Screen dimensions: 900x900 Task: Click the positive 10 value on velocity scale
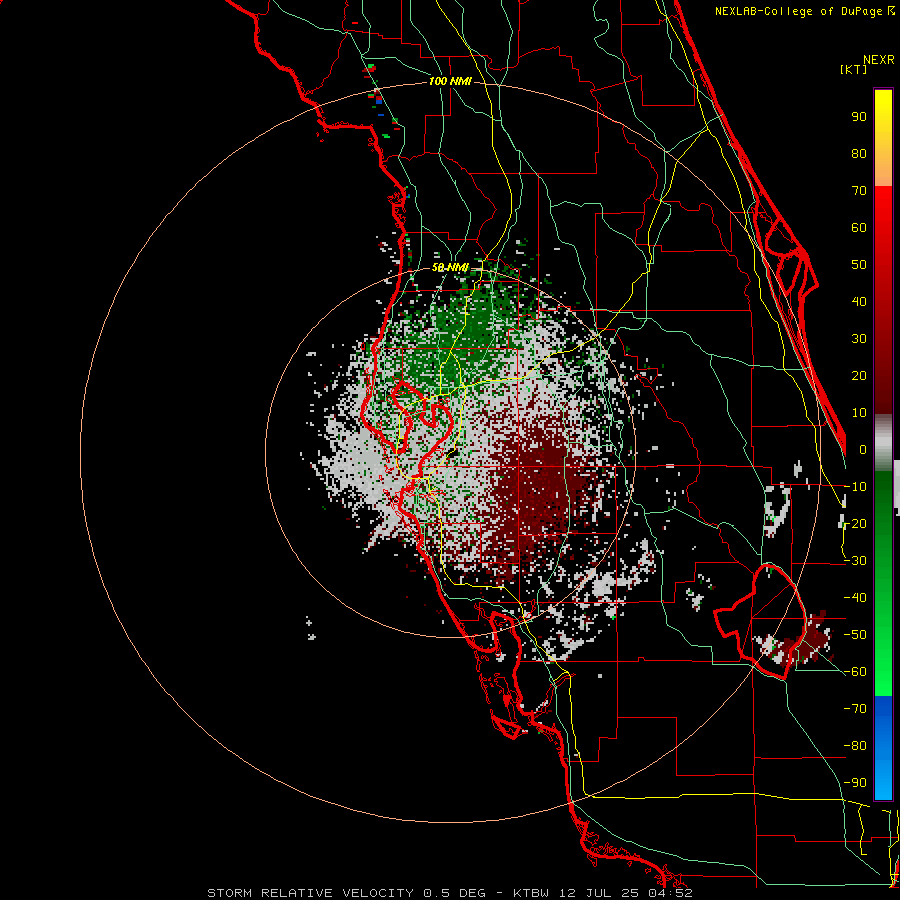859,413
